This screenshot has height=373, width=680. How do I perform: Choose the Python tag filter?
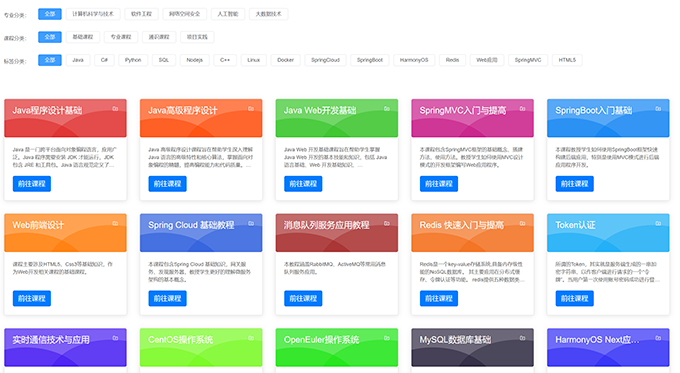pyautogui.click(x=133, y=60)
